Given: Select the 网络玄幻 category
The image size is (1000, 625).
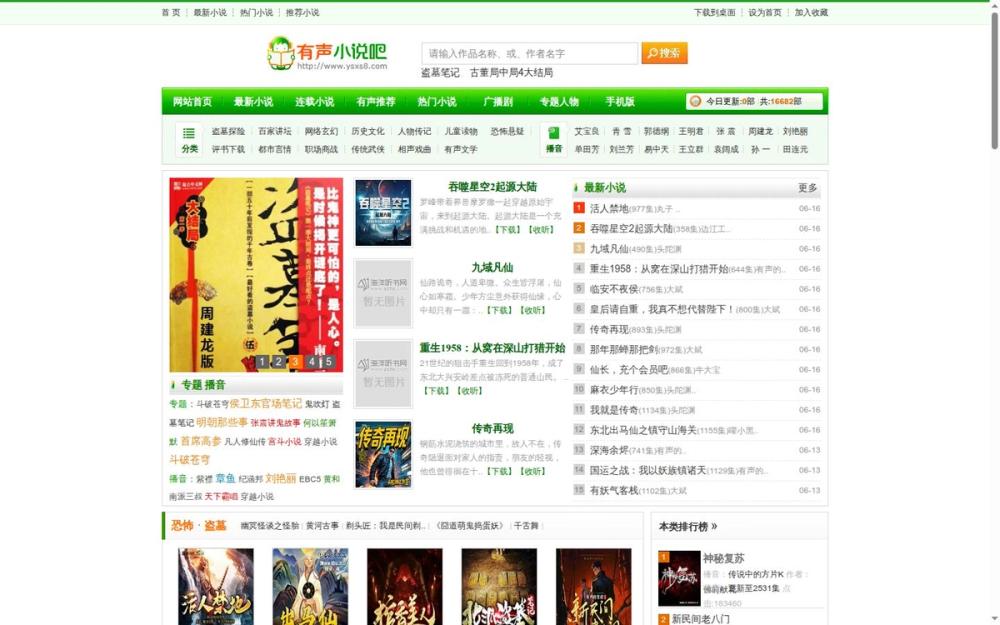Looking at the screenshot, I should tap(321, 131).
